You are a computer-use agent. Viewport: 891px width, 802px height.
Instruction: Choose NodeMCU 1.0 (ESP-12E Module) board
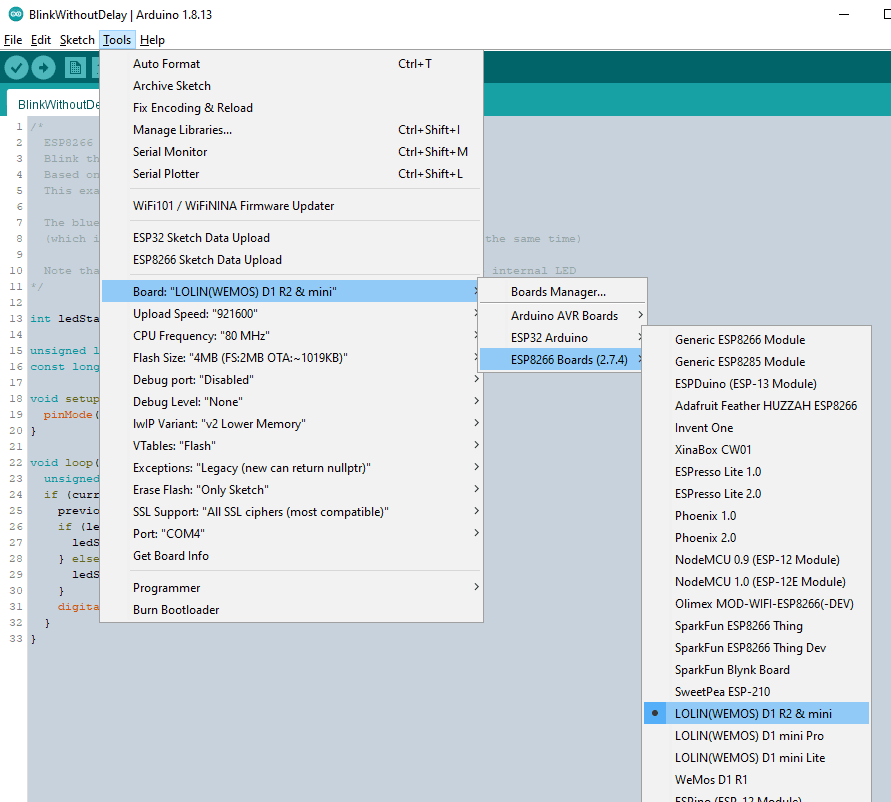759,581
